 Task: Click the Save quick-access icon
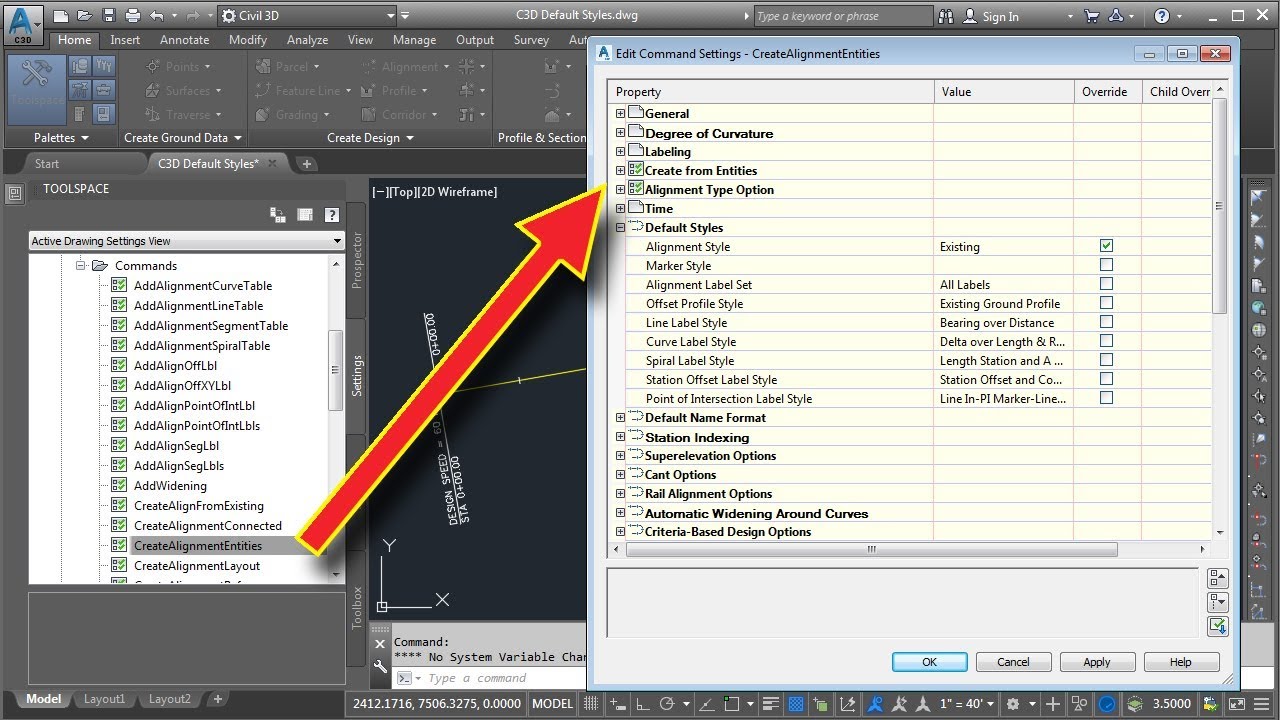pos(109,16)
